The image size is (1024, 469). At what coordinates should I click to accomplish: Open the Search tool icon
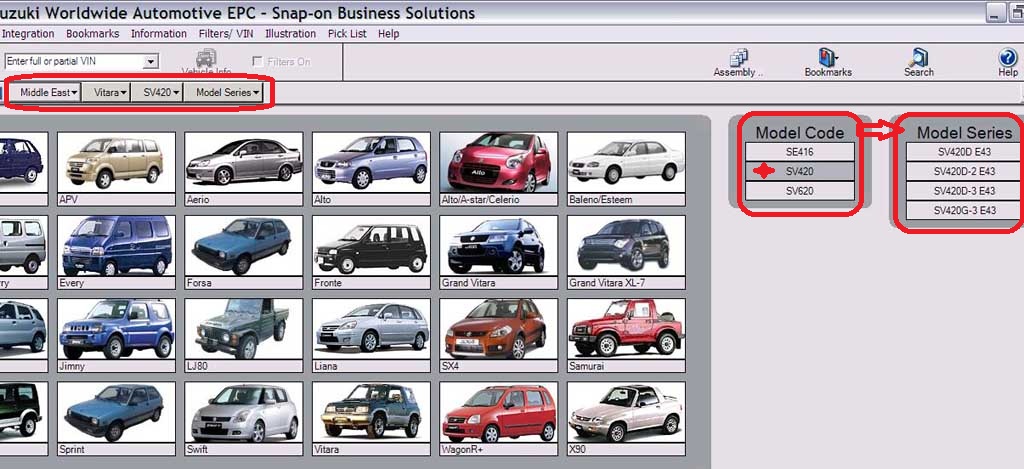(918, 60)
